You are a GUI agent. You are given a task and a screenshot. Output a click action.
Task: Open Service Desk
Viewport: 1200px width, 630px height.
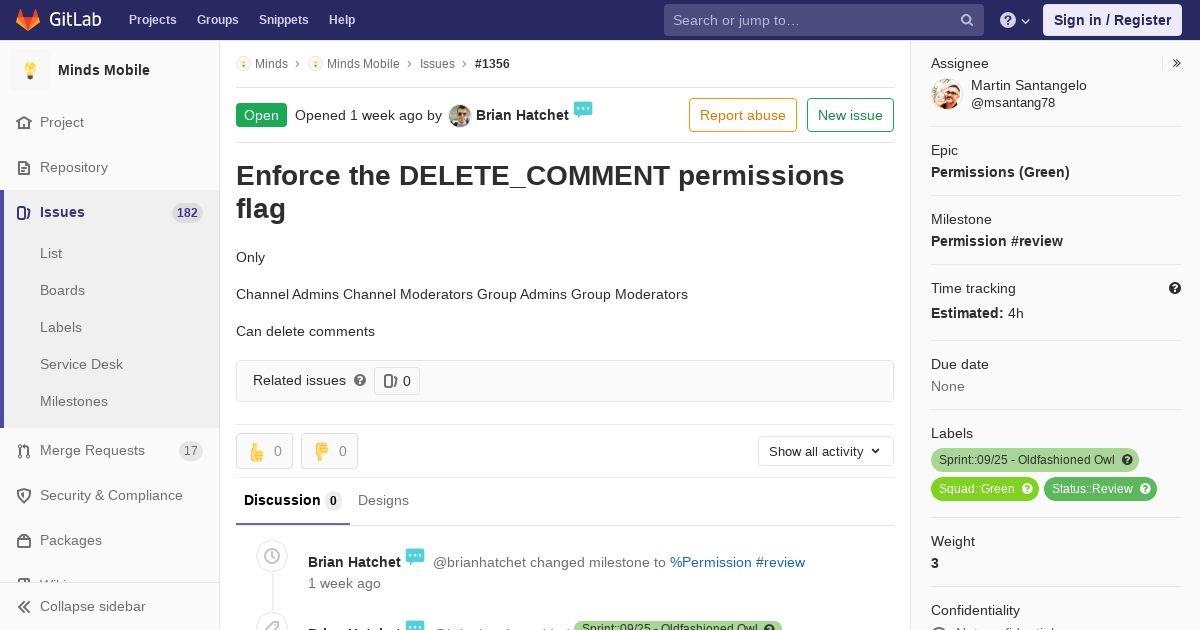[81, 364]
